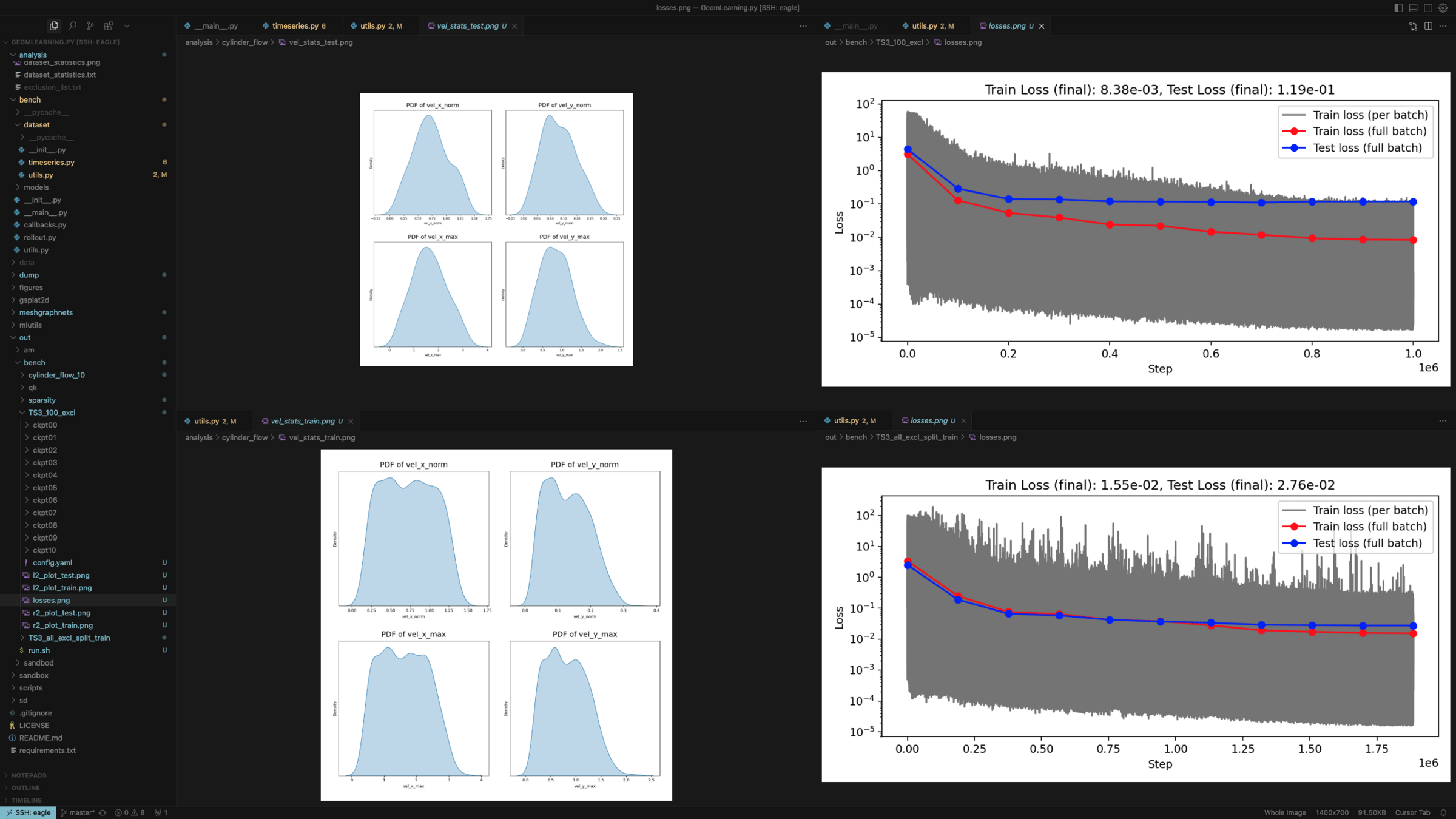Show more activity bar views chevron
The height and width of the screenshot is (819, 1456).
(x=127, y=26)
